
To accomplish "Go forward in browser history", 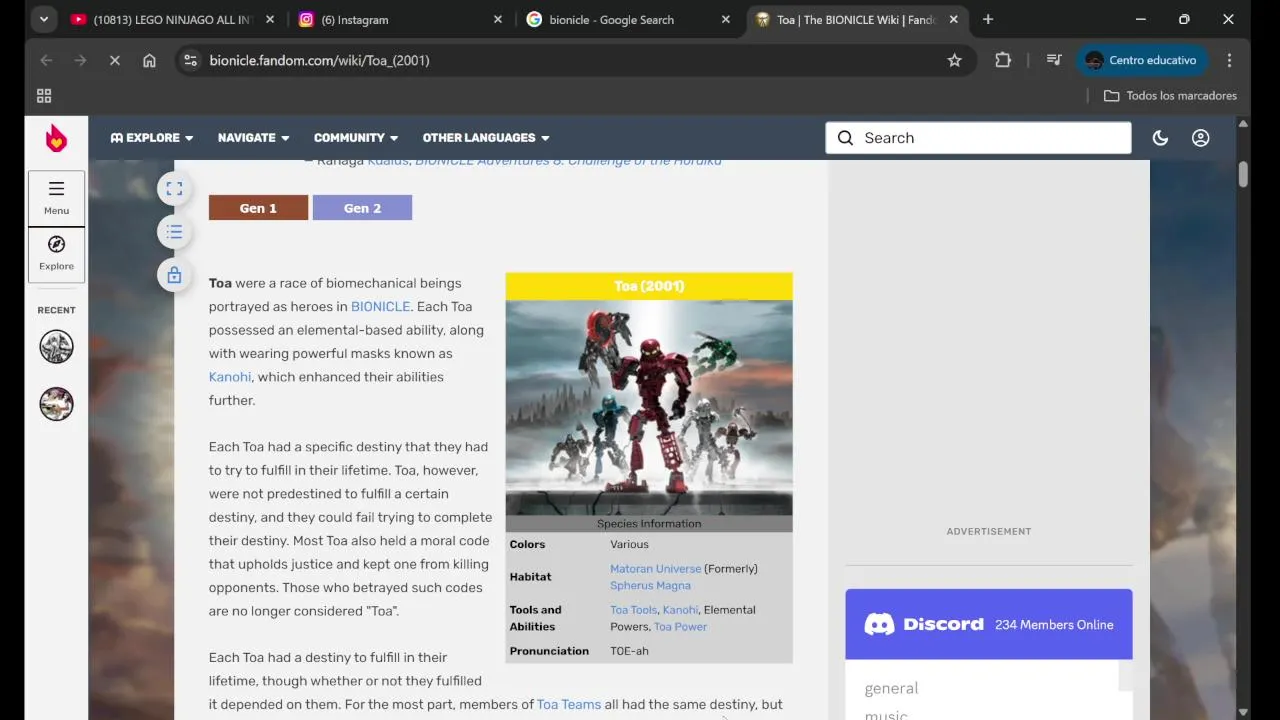I will [x=81, y=60].
